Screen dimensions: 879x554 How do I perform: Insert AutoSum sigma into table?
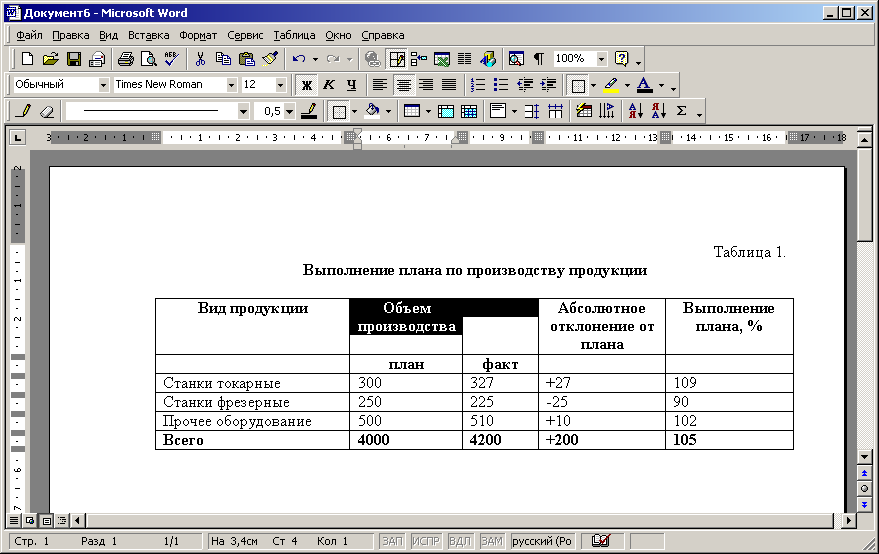682,111
